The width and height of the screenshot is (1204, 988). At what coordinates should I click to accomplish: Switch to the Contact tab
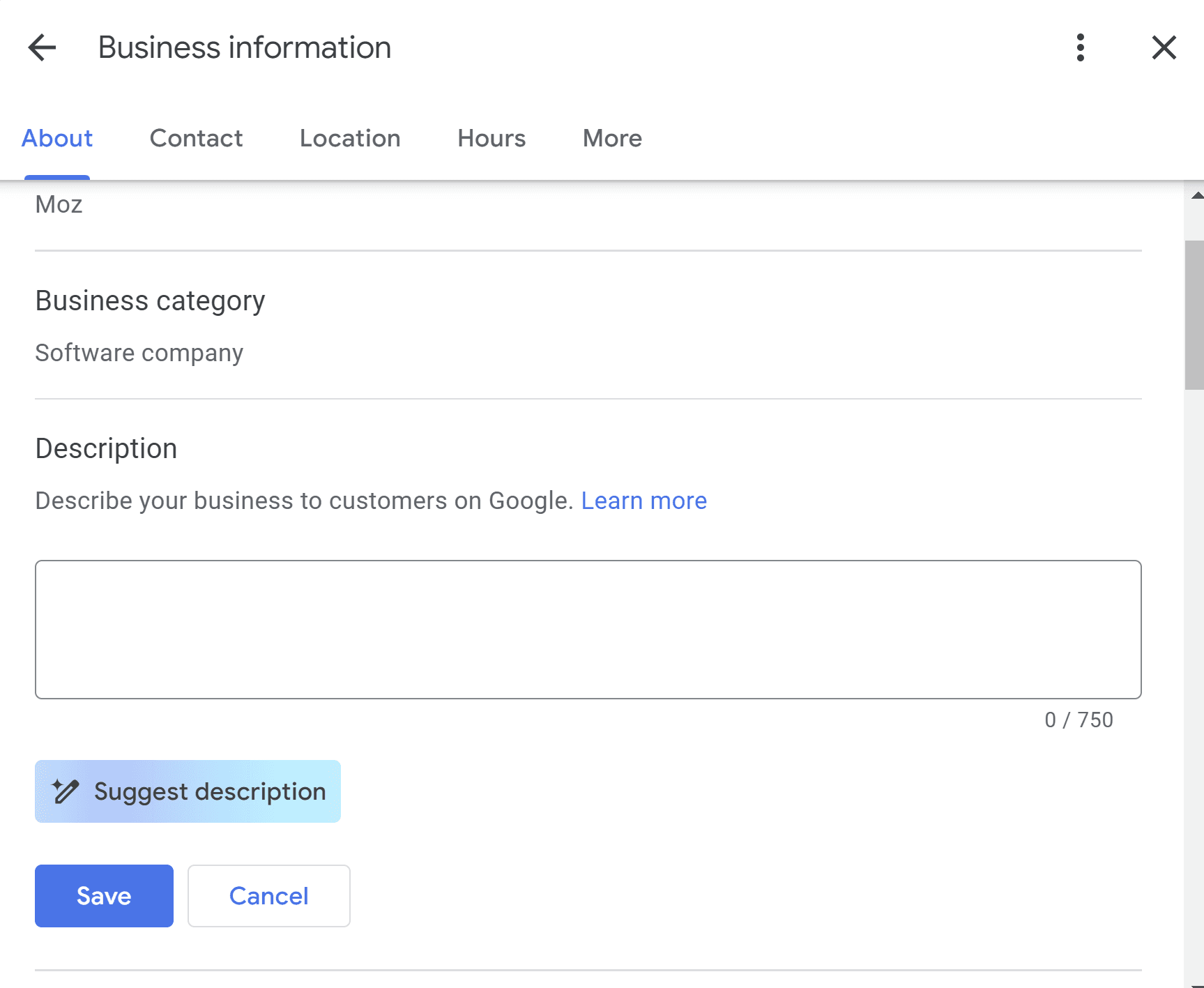coord(196,139)
